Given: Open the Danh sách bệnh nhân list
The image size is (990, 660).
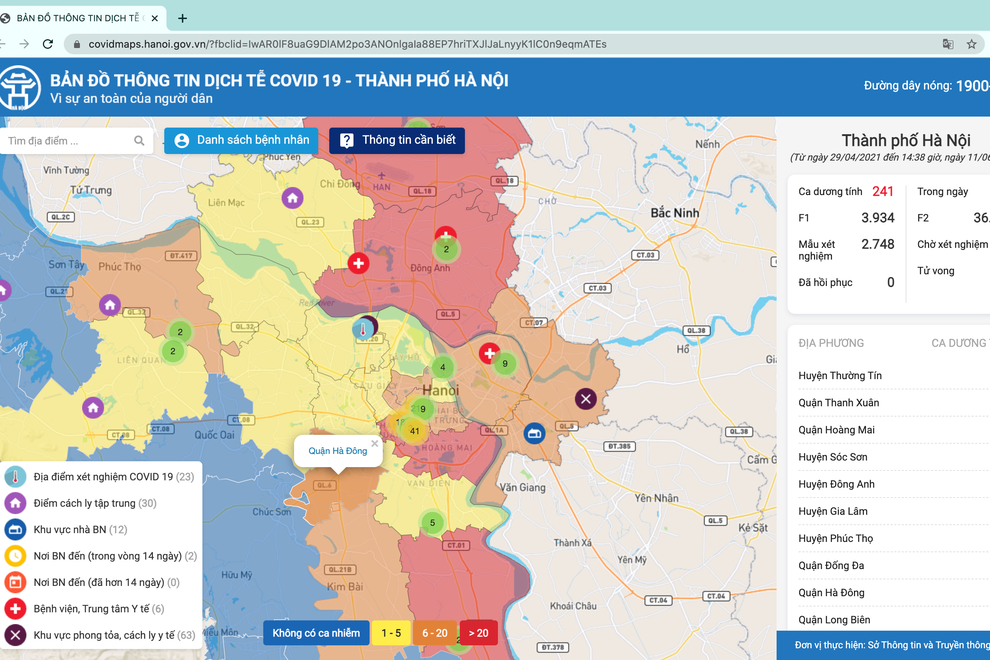Looking at the screenshot, I should pos(241,140).
